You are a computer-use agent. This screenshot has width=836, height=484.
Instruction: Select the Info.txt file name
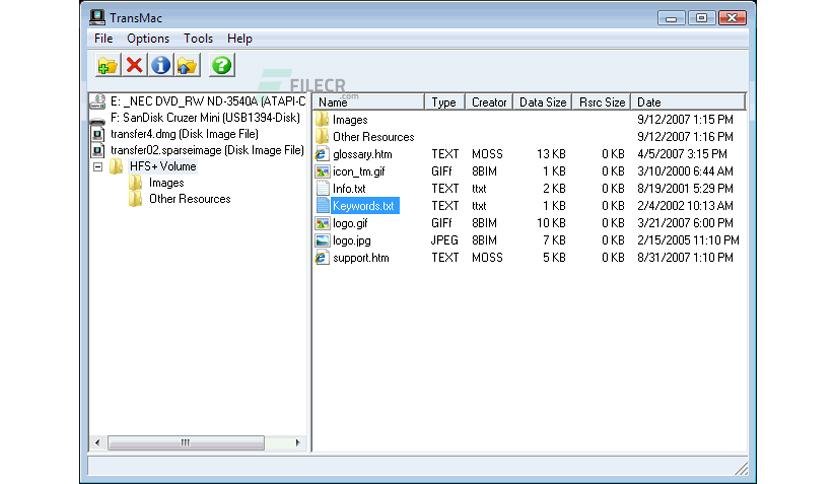(x=349, y=188)
